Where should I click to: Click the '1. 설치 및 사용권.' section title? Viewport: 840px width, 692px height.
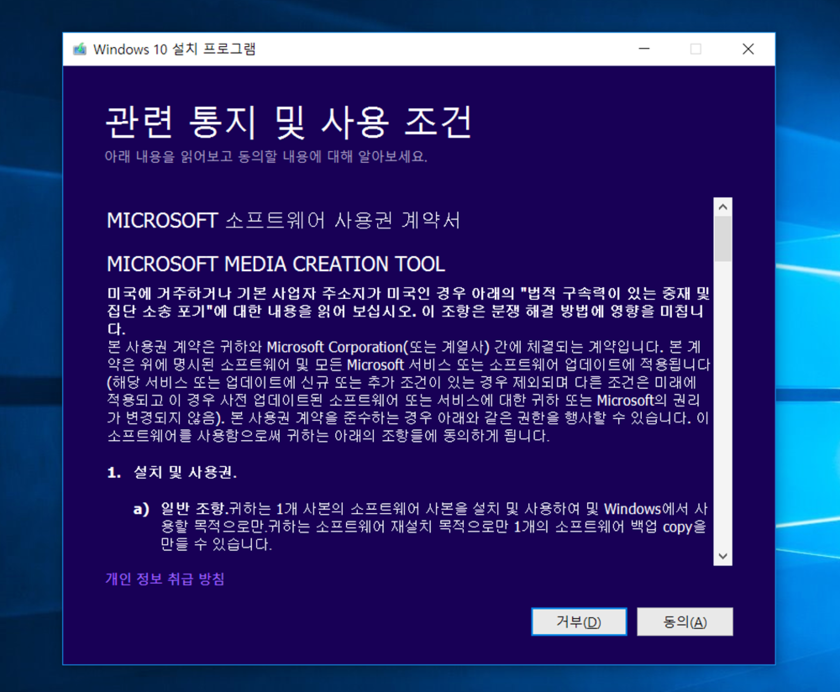172,472
